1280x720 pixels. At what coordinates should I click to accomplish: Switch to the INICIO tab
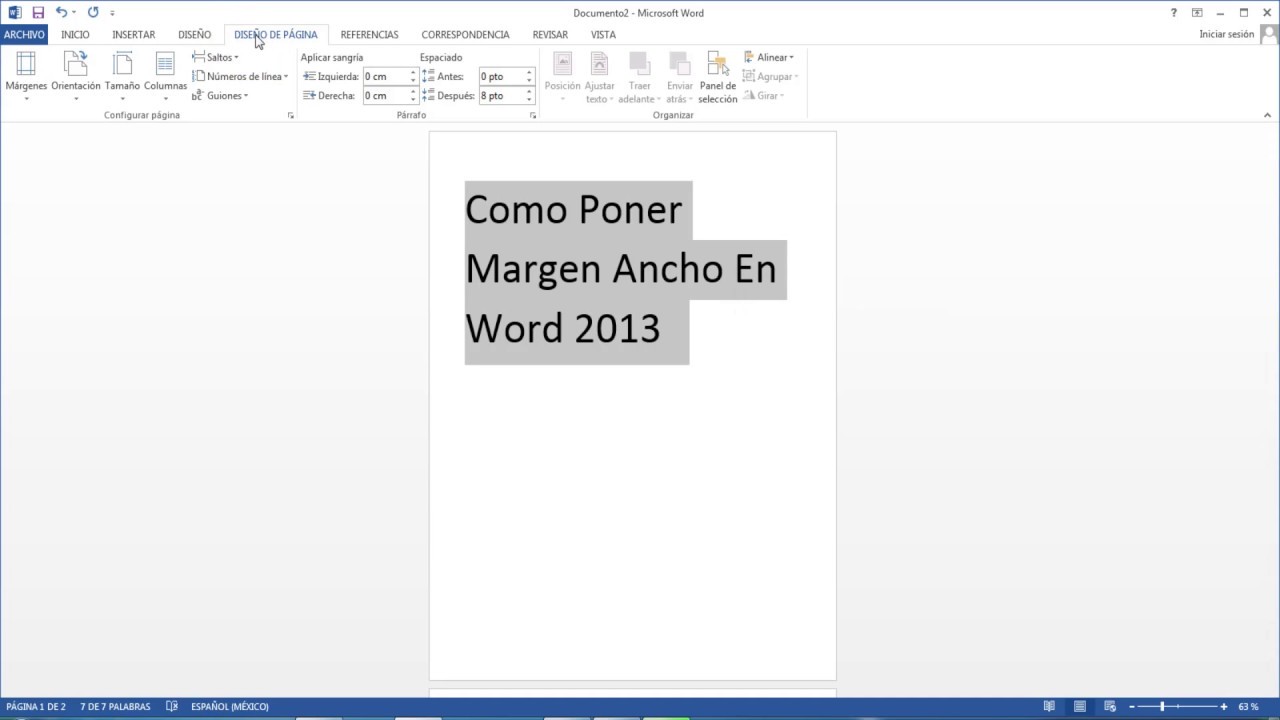[75, 34]
